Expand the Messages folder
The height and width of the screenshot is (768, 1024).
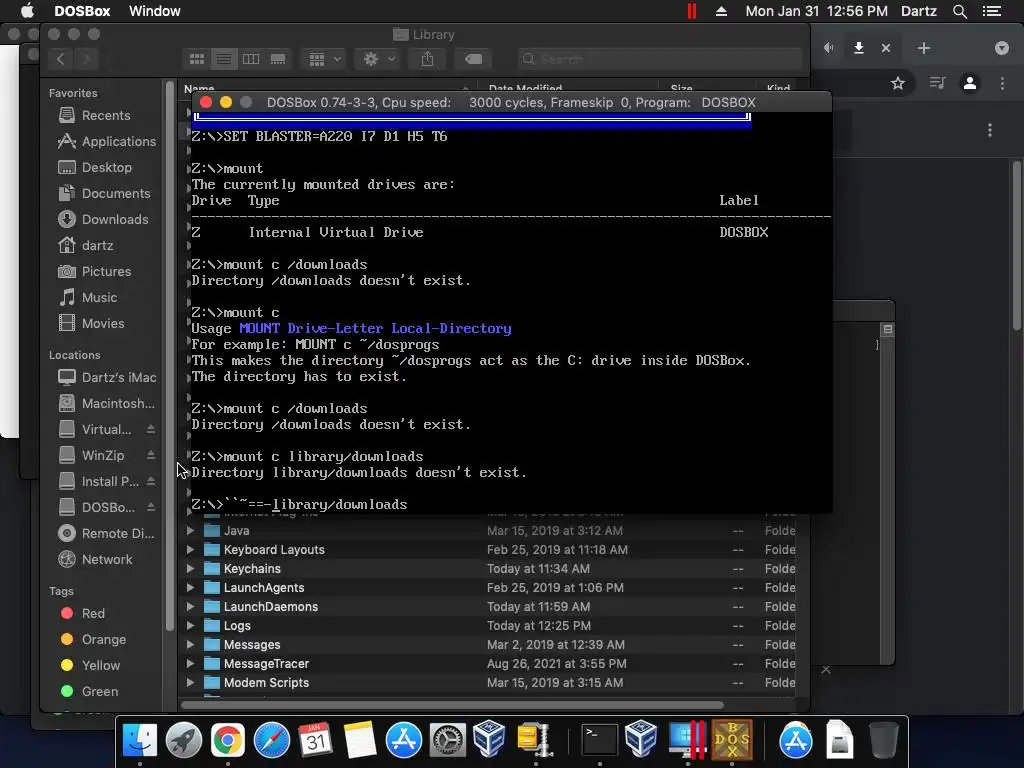point(190,645)
